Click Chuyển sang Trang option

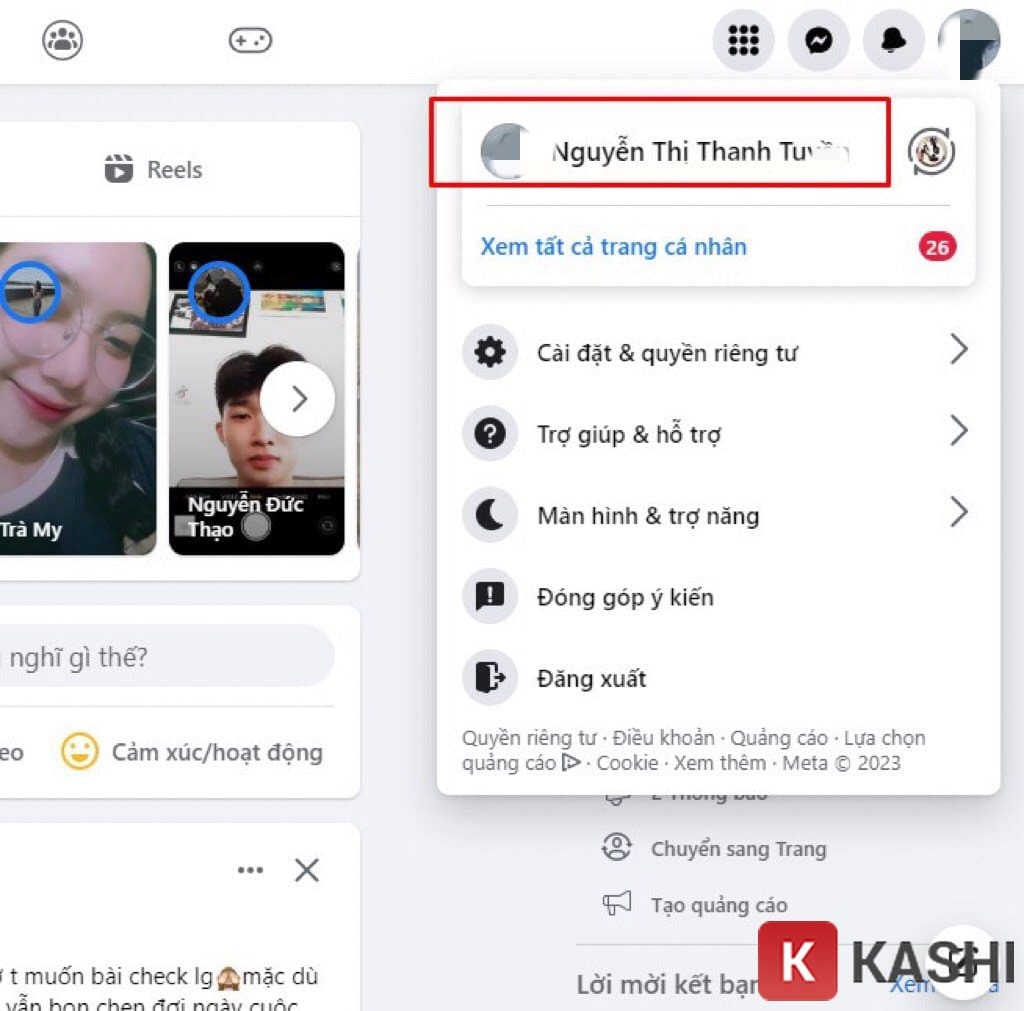pos(740,849)
